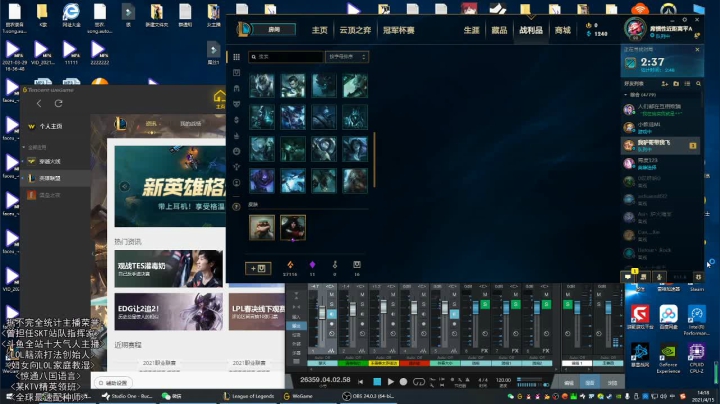This screenshot has height=404, width=720.
Task: Open the loot sort order dropdown
Action: tap(347, 57)
